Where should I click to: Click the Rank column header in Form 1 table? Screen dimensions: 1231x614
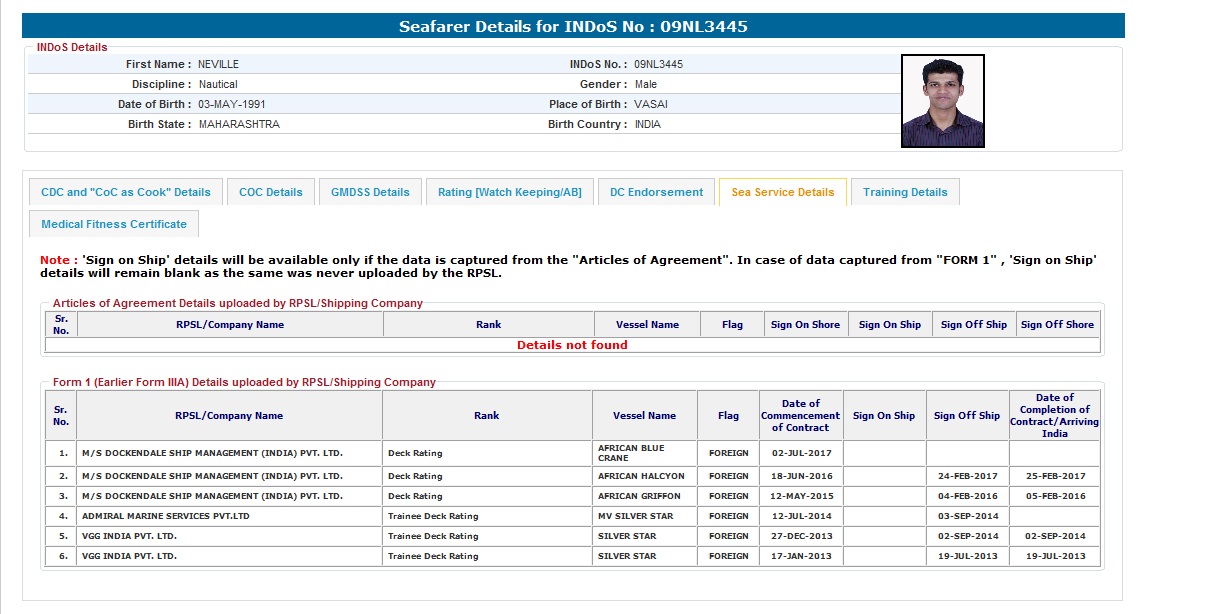click(487, 416)
